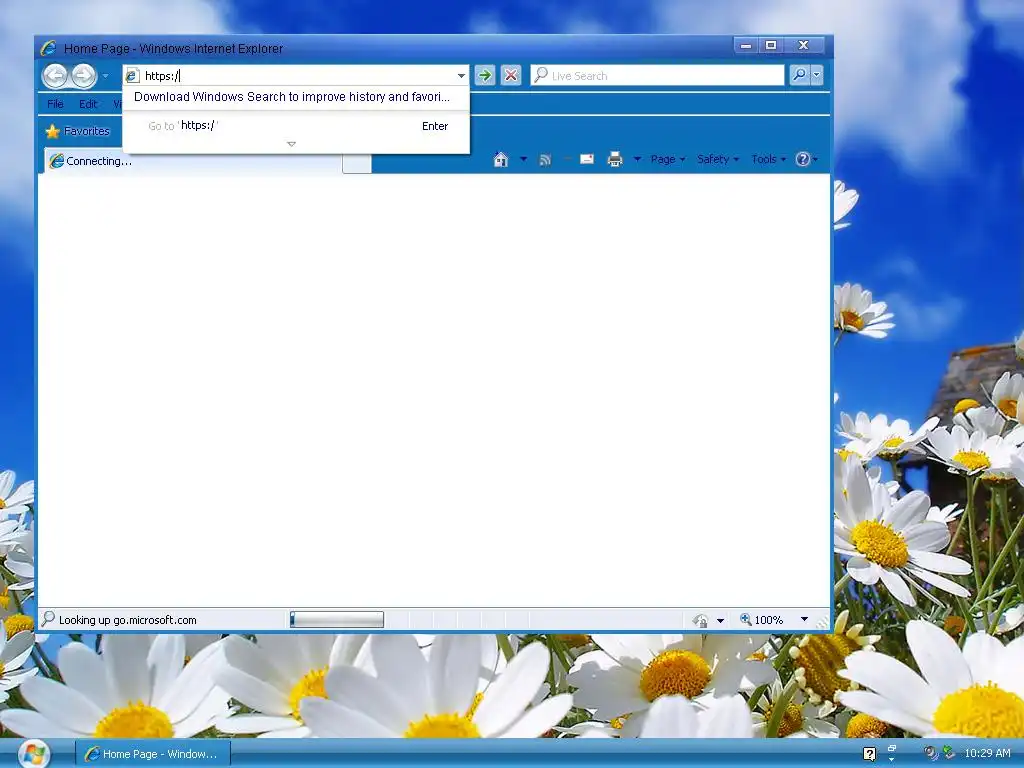Click the network connection tray icon
1024x768 pixels.
[x=948, y=753]
